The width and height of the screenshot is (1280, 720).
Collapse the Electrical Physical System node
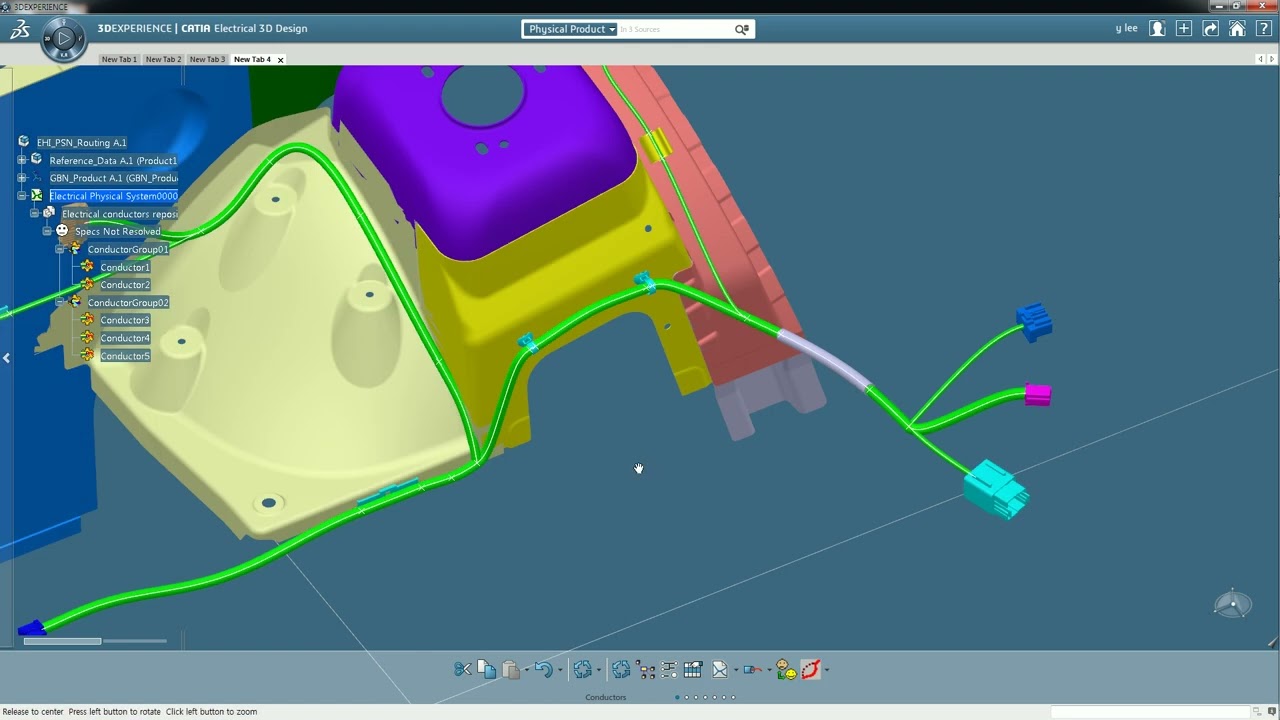point(22,196)
